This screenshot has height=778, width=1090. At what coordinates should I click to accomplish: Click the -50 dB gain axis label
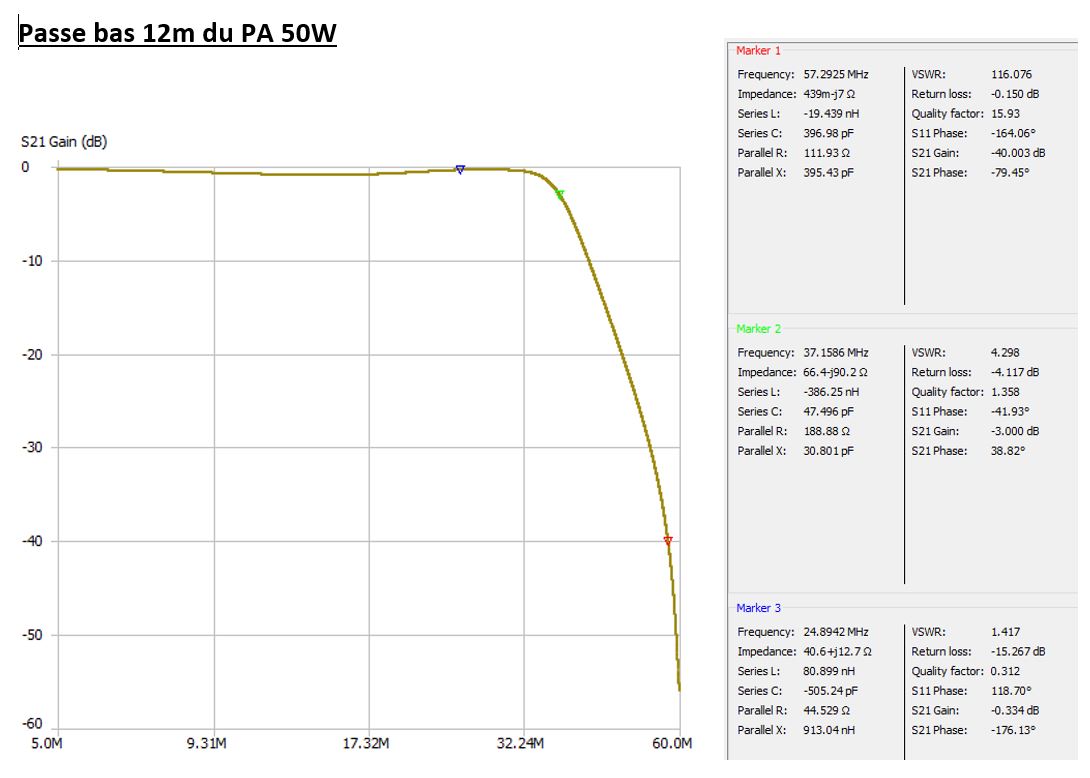click(32, 635)
